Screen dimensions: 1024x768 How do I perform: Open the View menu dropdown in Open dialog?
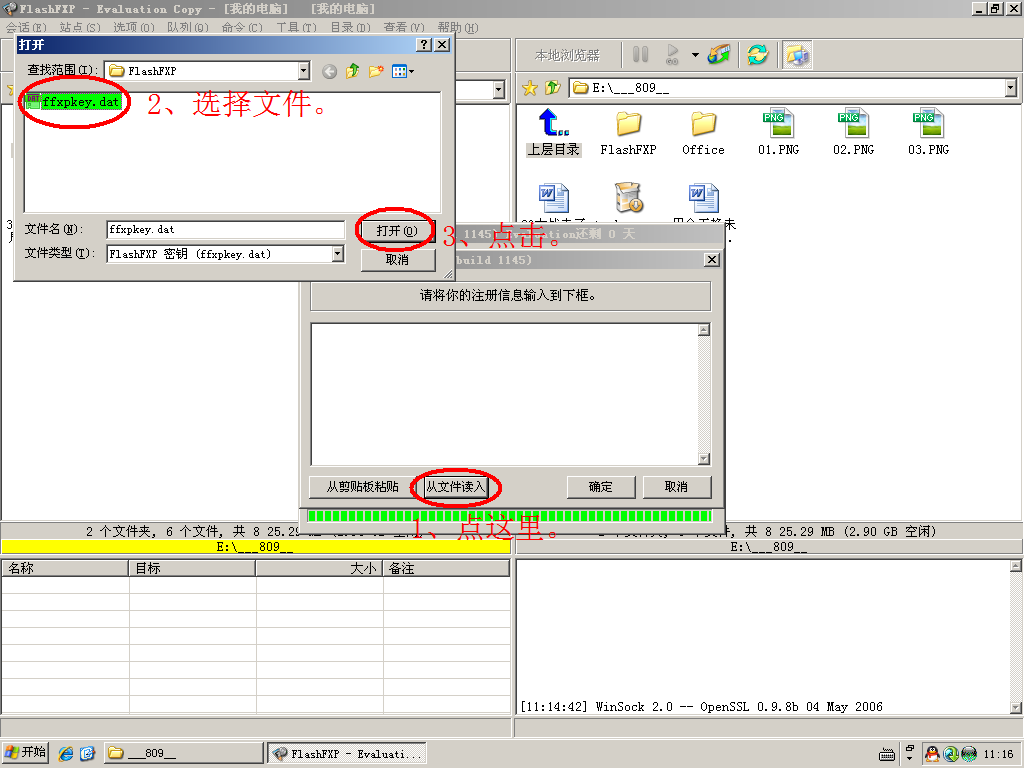[x=404, y=71]
